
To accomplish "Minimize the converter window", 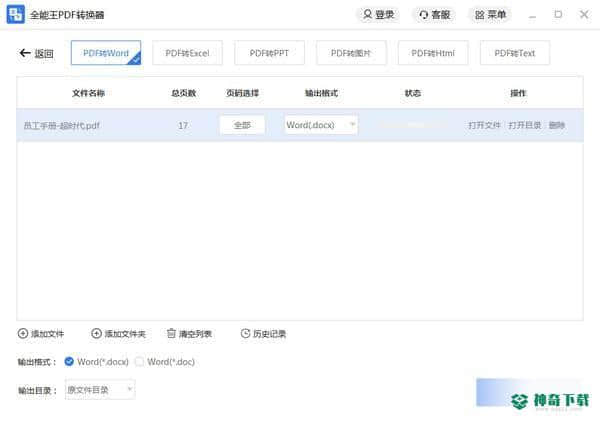I will 532,15.
